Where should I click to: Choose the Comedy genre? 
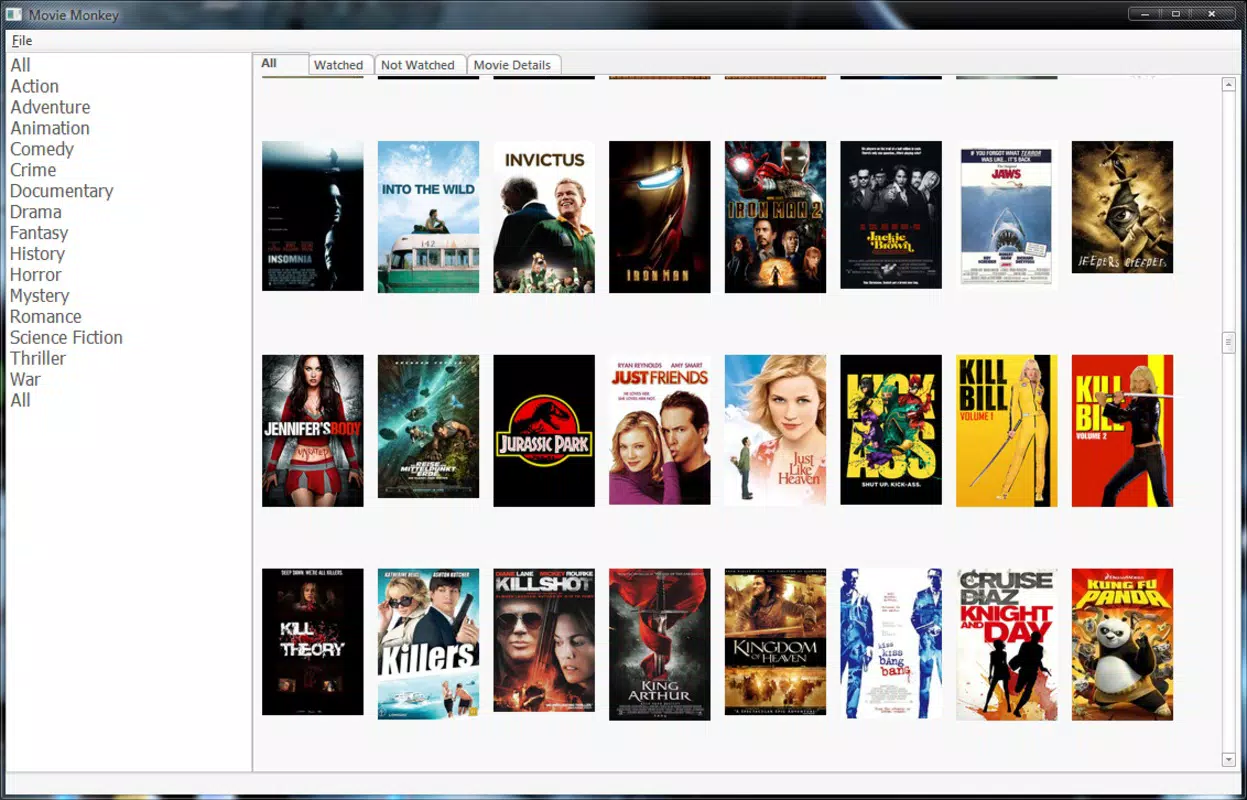(42, 149)
